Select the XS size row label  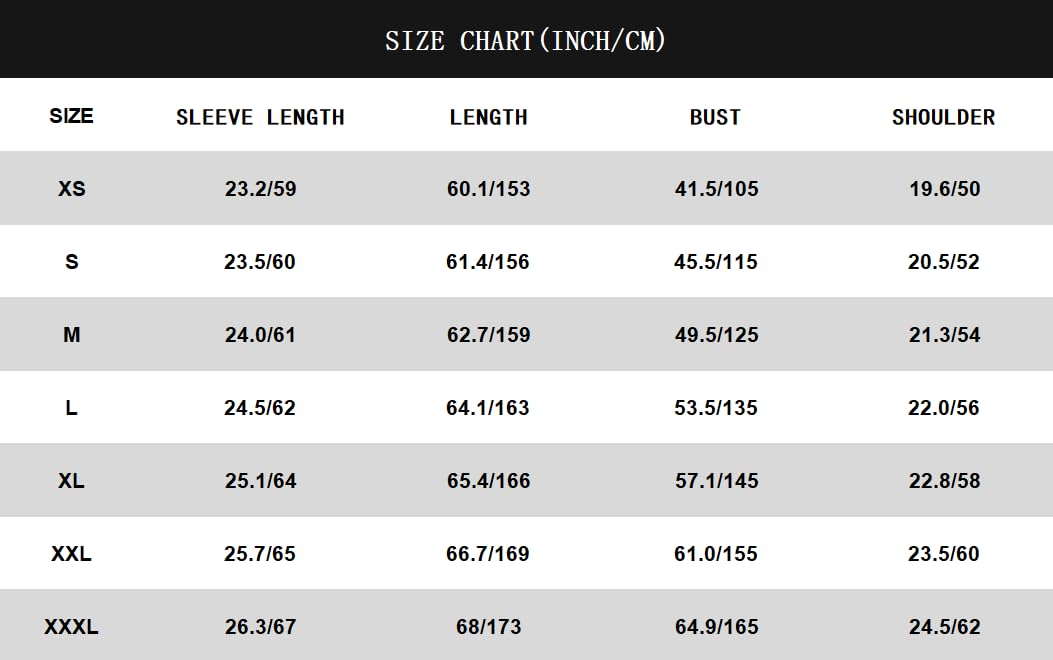pos(72,188)
